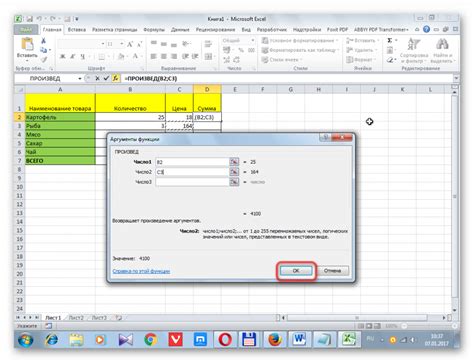Image resolution: width=474 pixels, height=362 pixels.
Task: Click OK in the function arguments dialog
Action: pos(296,271)
